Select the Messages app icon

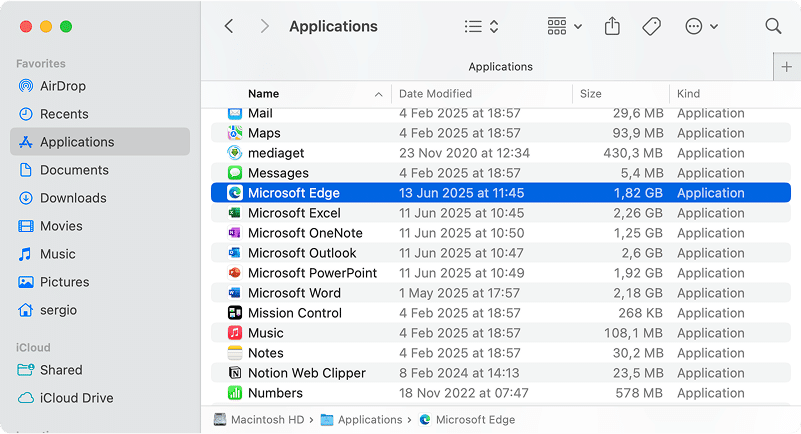click(234, 173)
